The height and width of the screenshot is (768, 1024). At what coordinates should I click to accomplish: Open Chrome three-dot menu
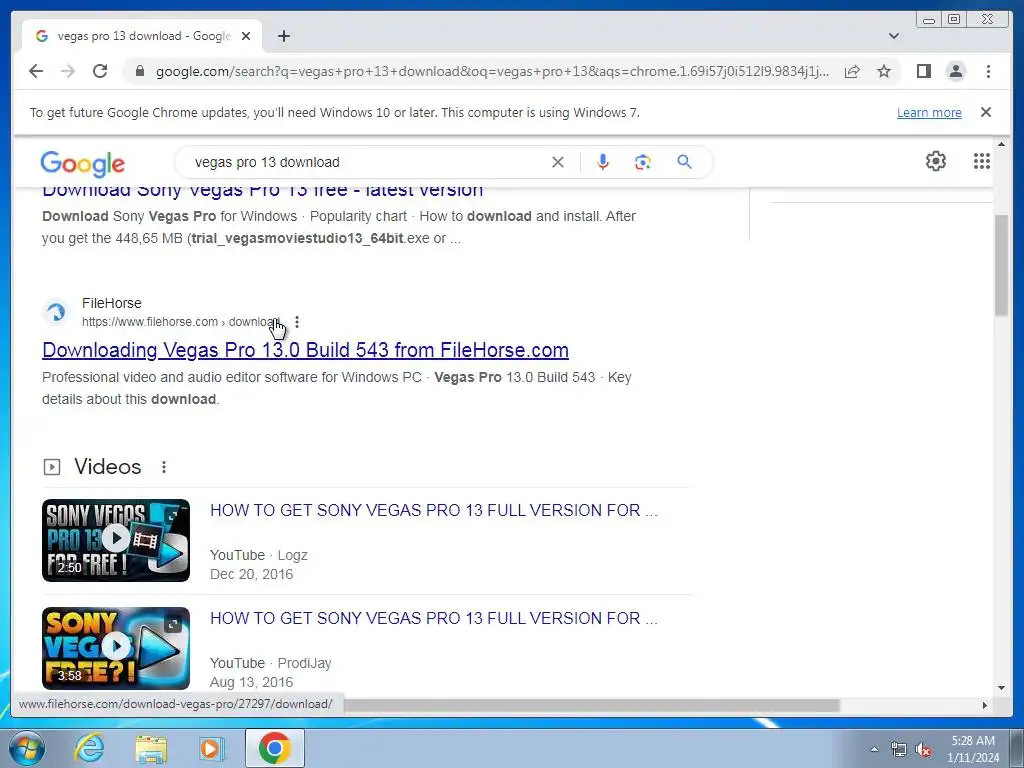(x=988, y=71)
